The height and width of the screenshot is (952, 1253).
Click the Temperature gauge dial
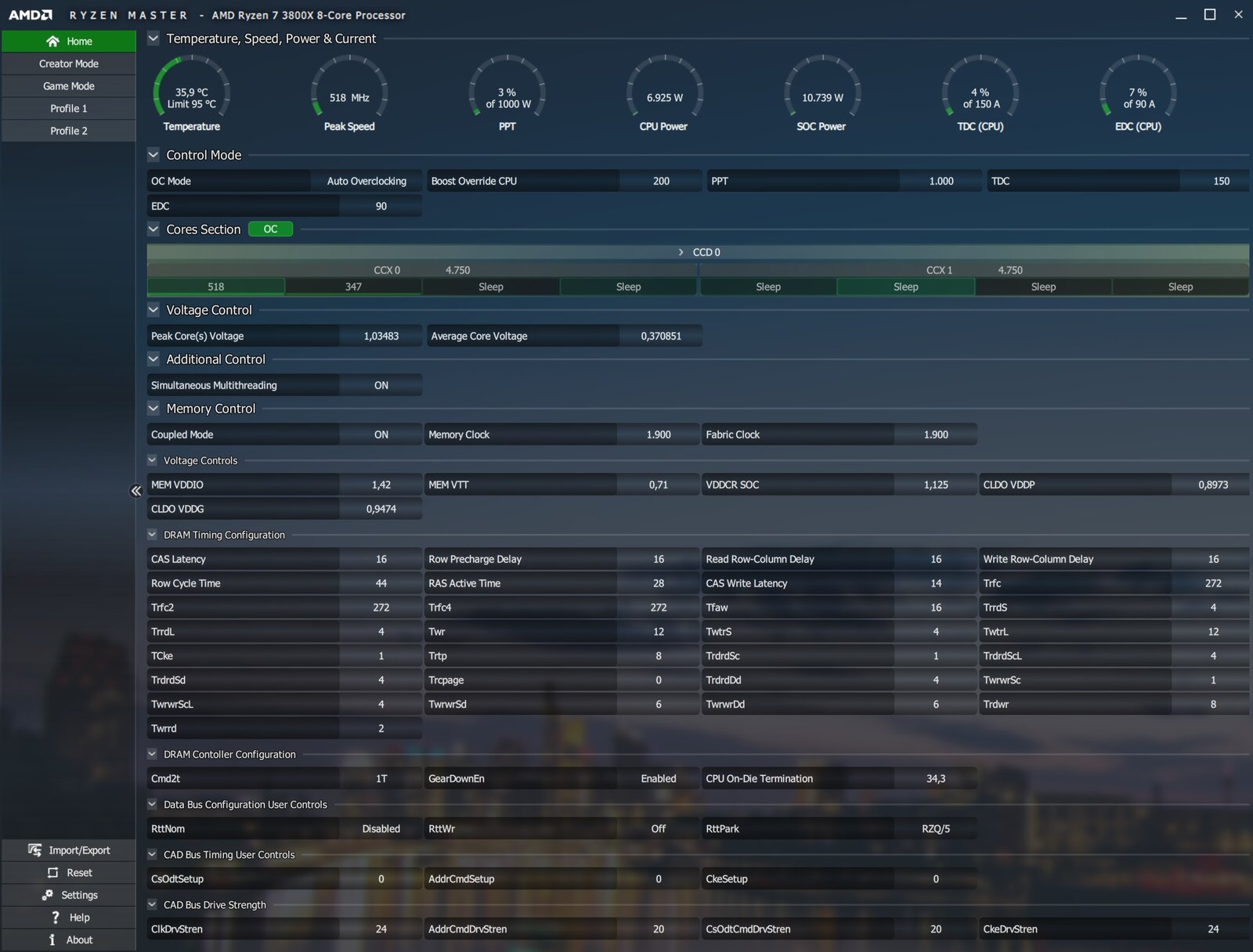click(192, 87)
